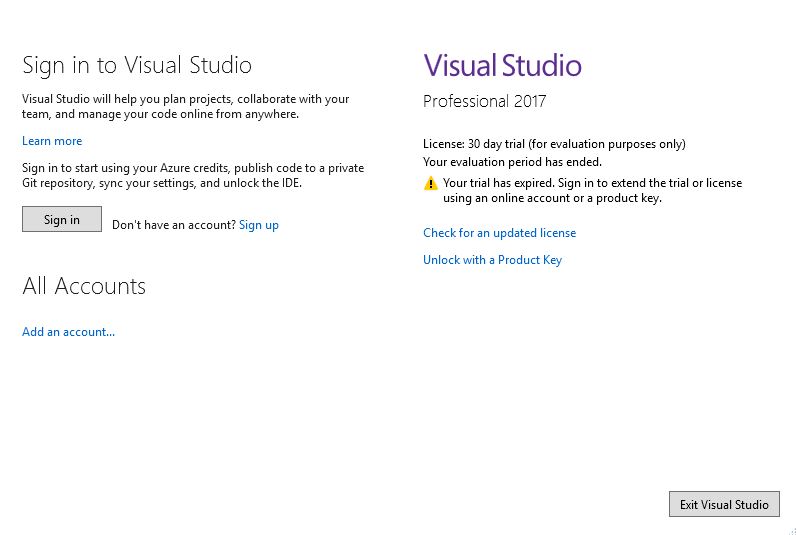Click Add an account link

(x=68, y=332)
